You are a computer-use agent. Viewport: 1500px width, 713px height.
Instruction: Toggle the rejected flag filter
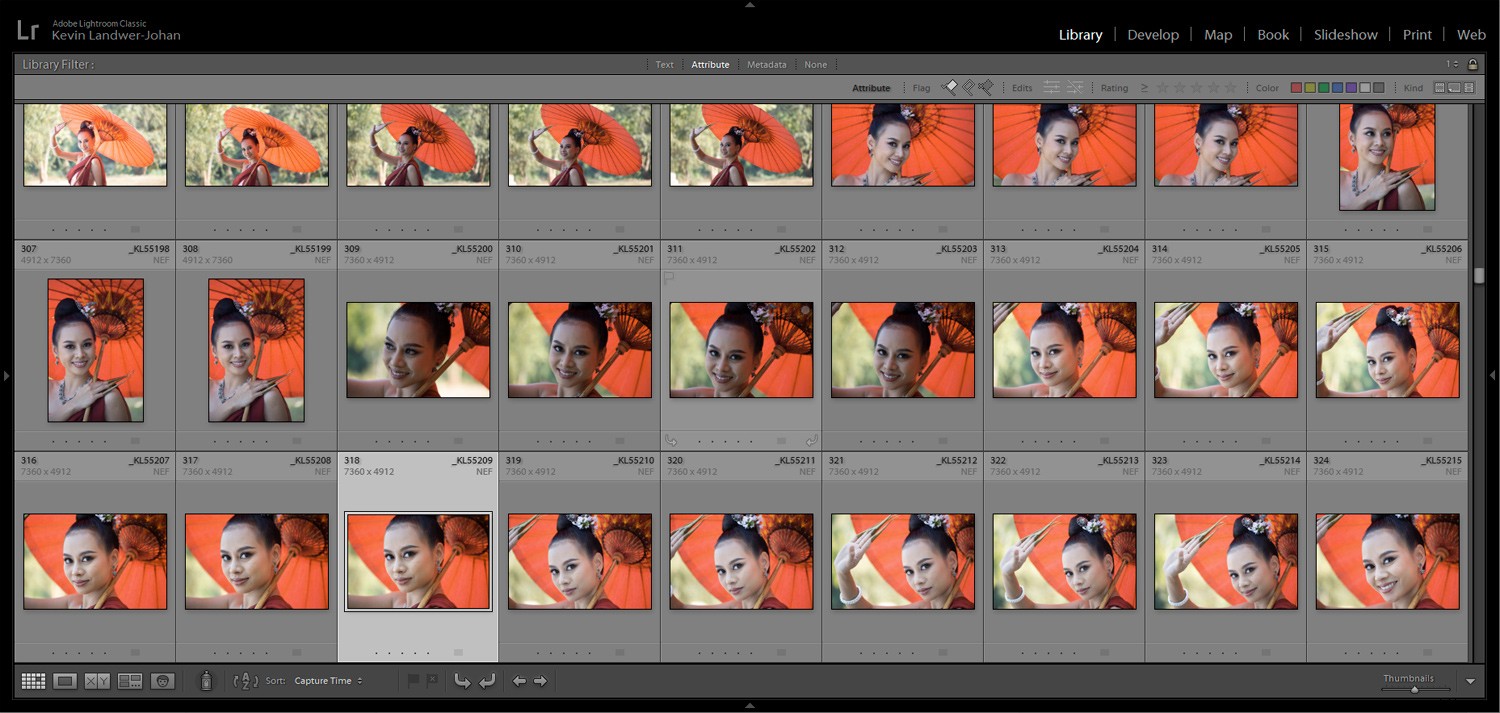(986, 87)
